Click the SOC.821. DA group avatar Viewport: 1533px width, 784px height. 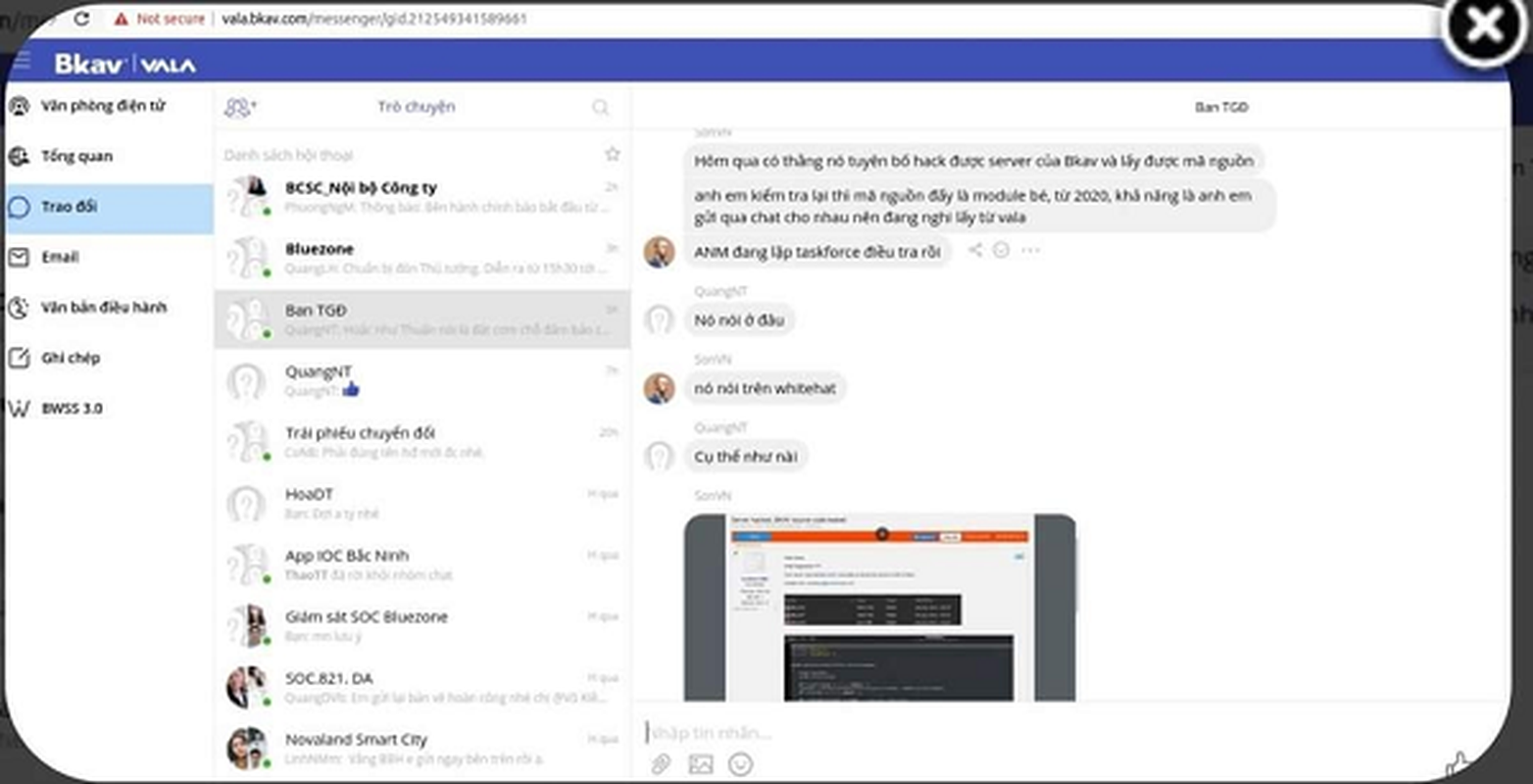(x=247, y=687)
